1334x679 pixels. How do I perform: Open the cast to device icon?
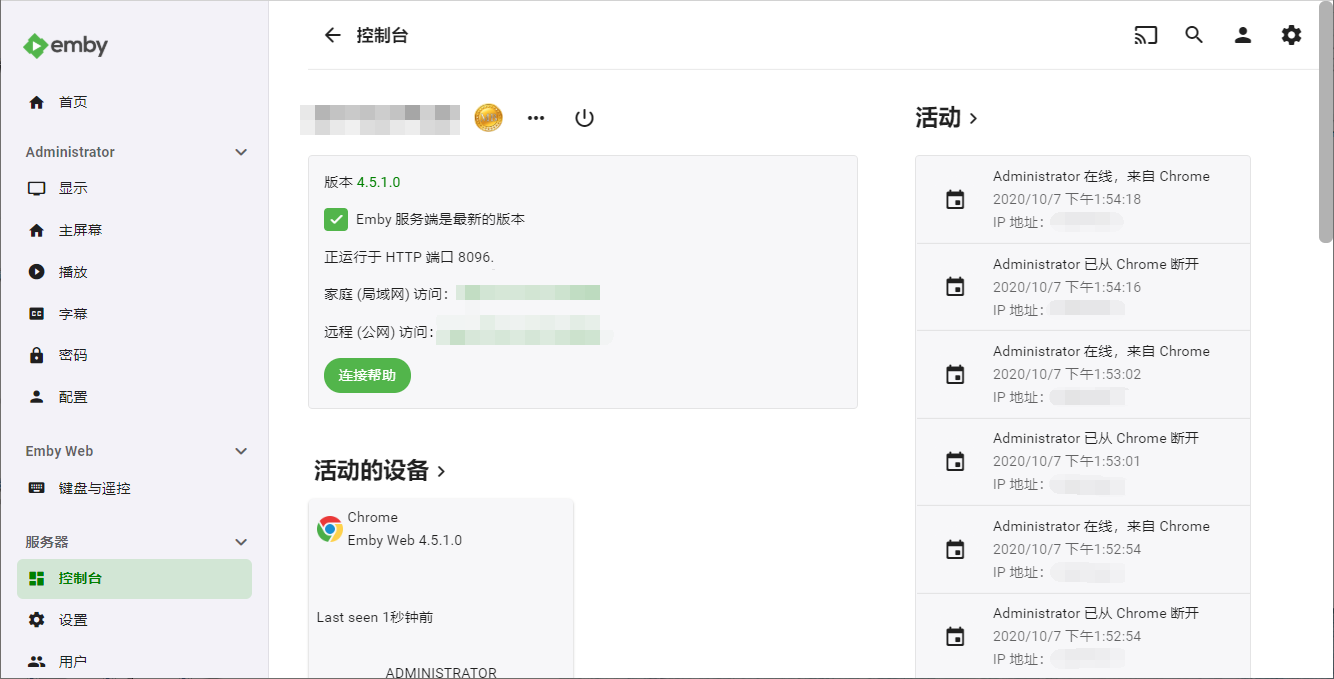[x=1146, y=35]
